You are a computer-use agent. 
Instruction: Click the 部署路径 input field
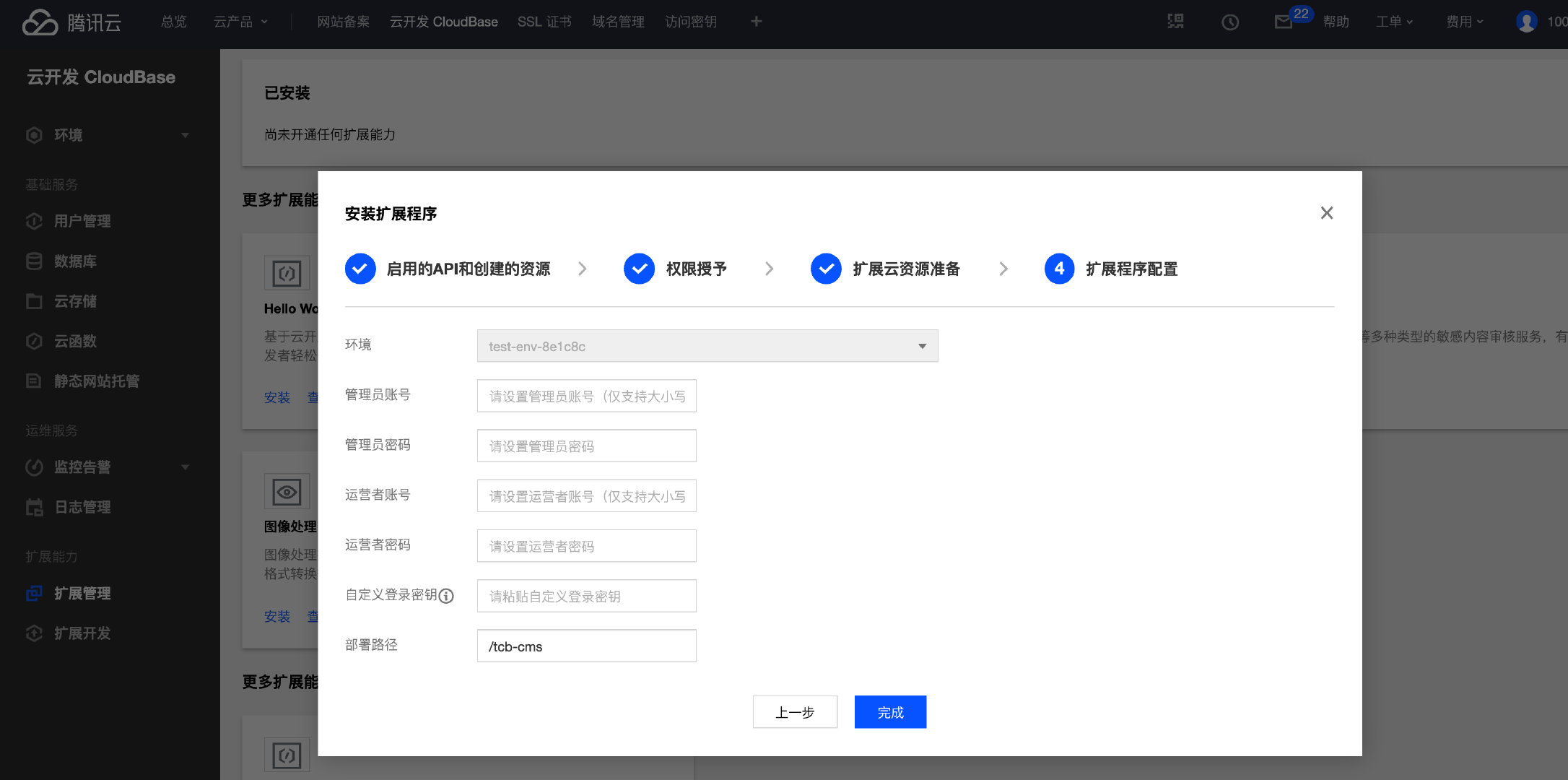point(586,646)
